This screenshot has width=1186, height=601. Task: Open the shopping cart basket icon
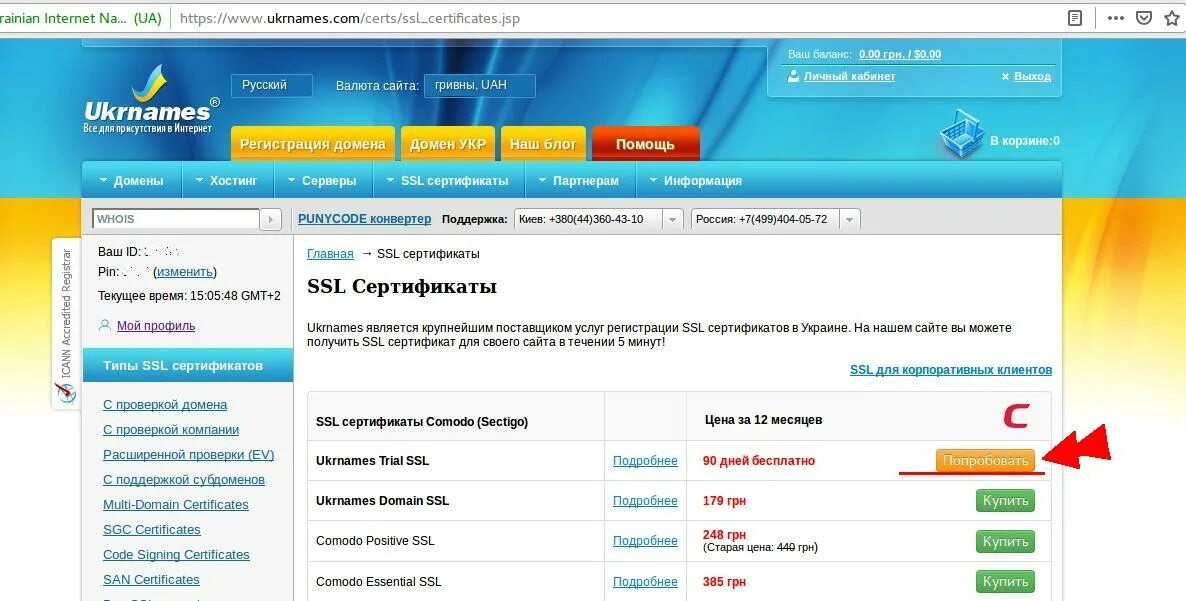coord(962,135)
